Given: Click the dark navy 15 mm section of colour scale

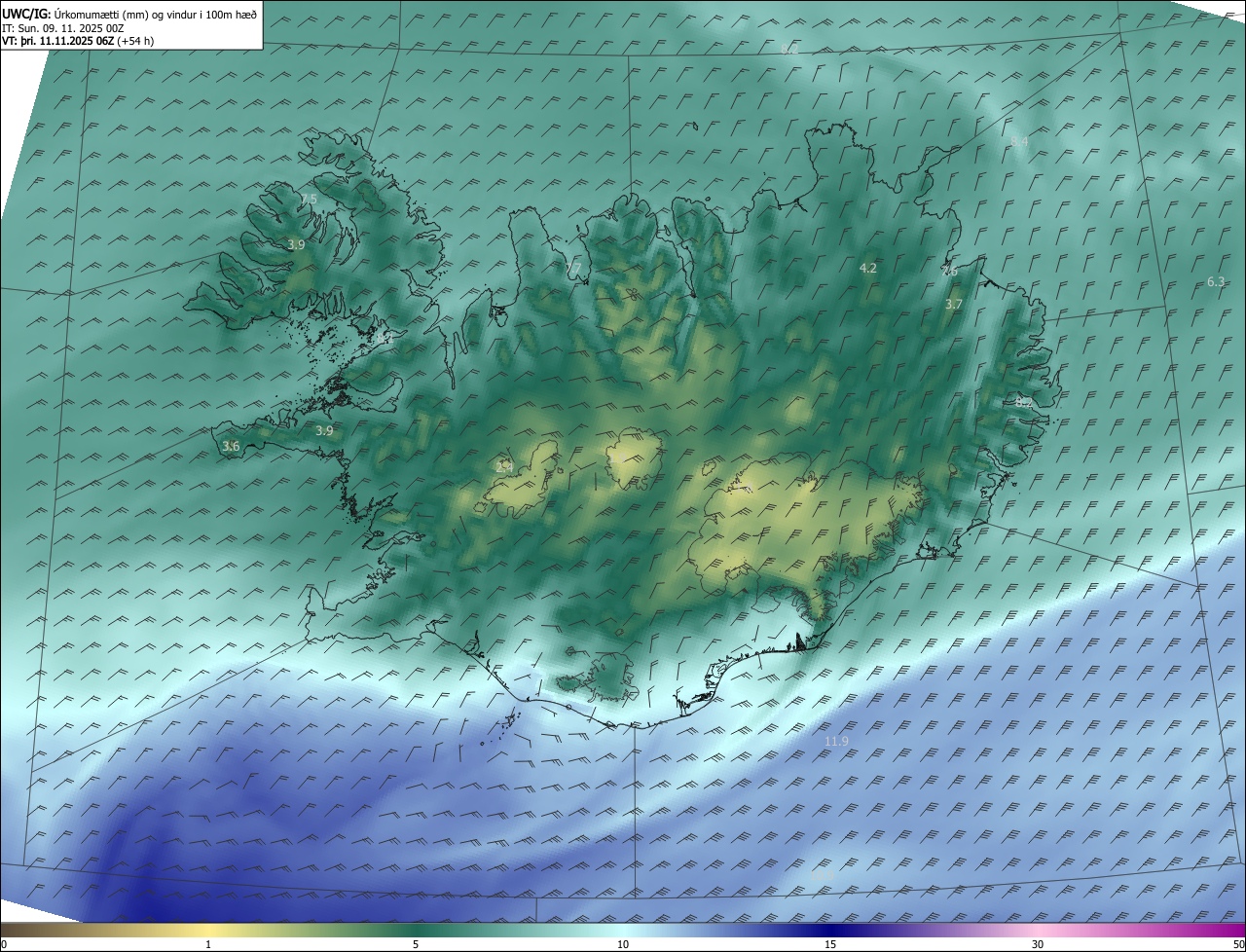Looking at the screenshot, I should tap(830, 930).
